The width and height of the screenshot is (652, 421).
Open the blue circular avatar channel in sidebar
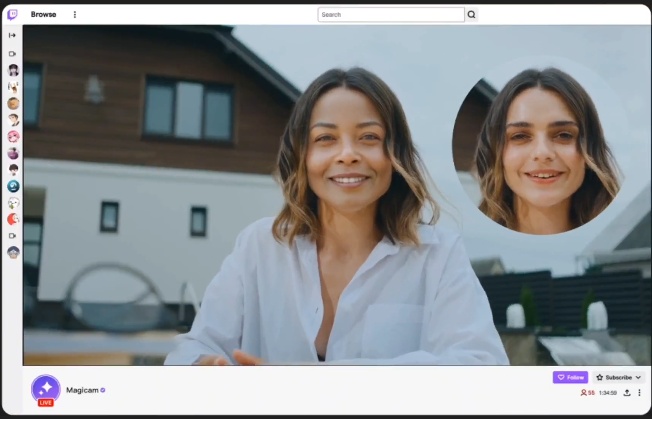point(13,186)
